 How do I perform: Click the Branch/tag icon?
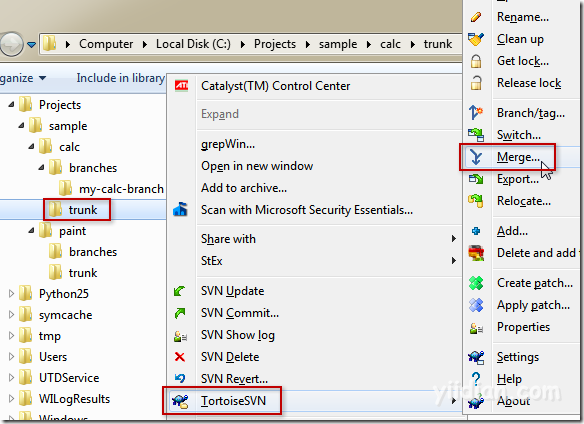pos(476,112)
